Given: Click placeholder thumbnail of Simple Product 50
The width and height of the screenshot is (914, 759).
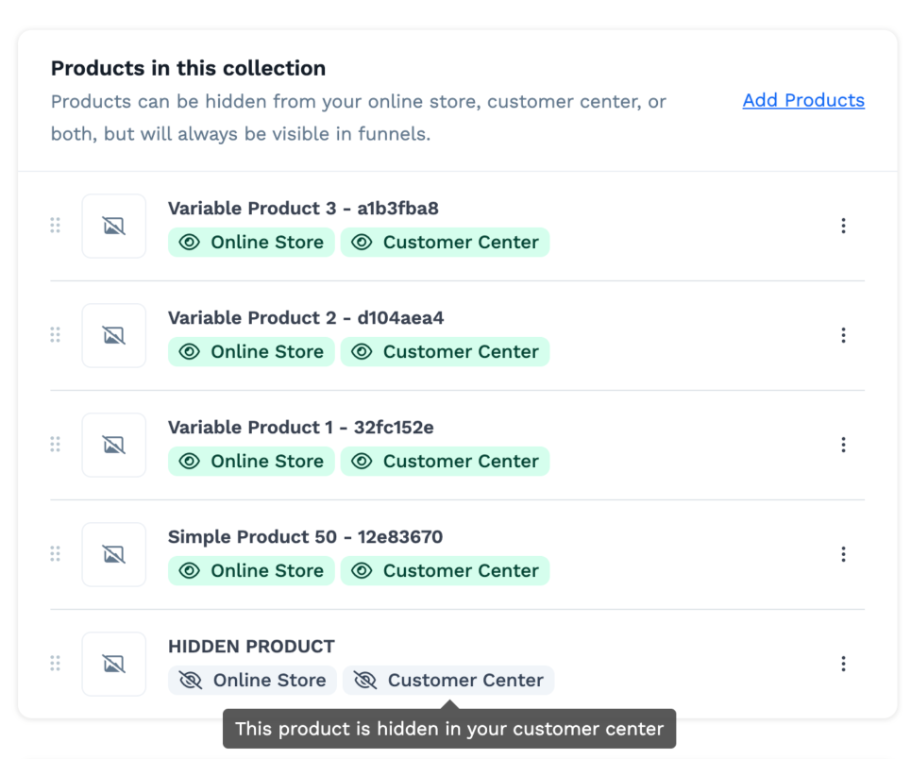Looking at the screenshot, I should [114, 554].
